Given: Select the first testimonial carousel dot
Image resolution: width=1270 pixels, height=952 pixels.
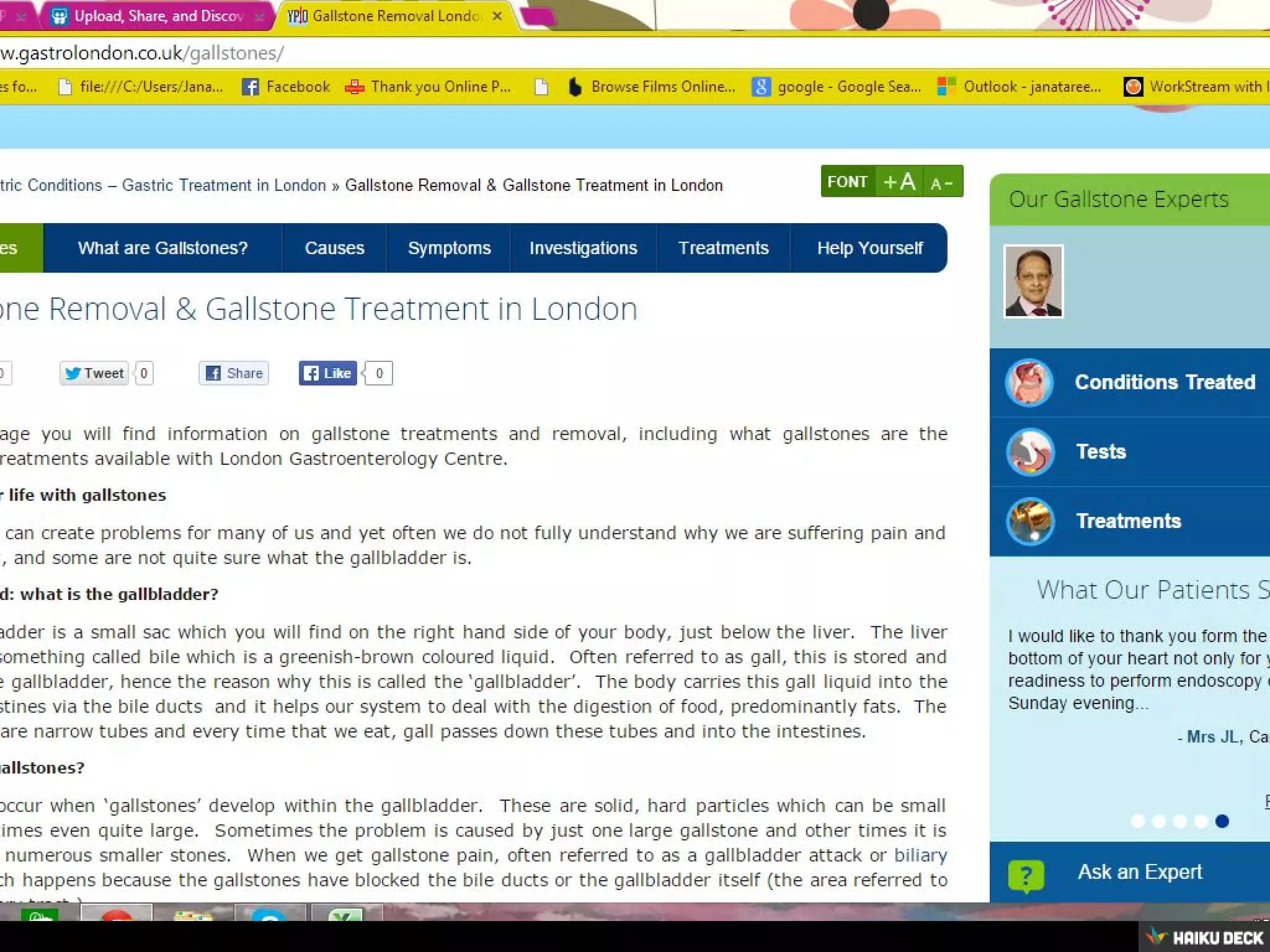Looking at the screenshot, I should pos(1138,821).
